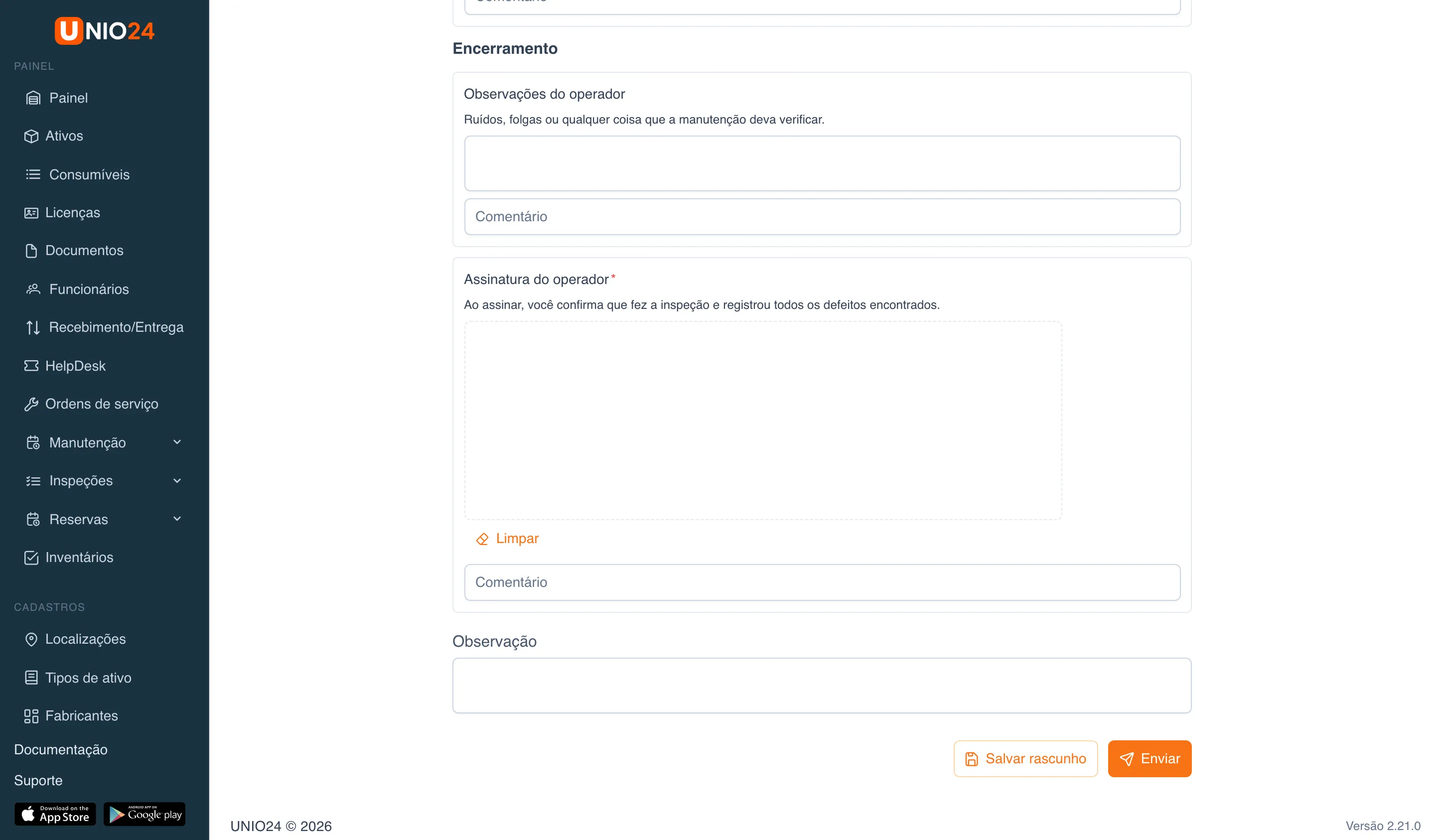The width and height of the screenshot is (1435, 840).
Task: Focus the Observações do operador text area
Action: pos(822,163)
